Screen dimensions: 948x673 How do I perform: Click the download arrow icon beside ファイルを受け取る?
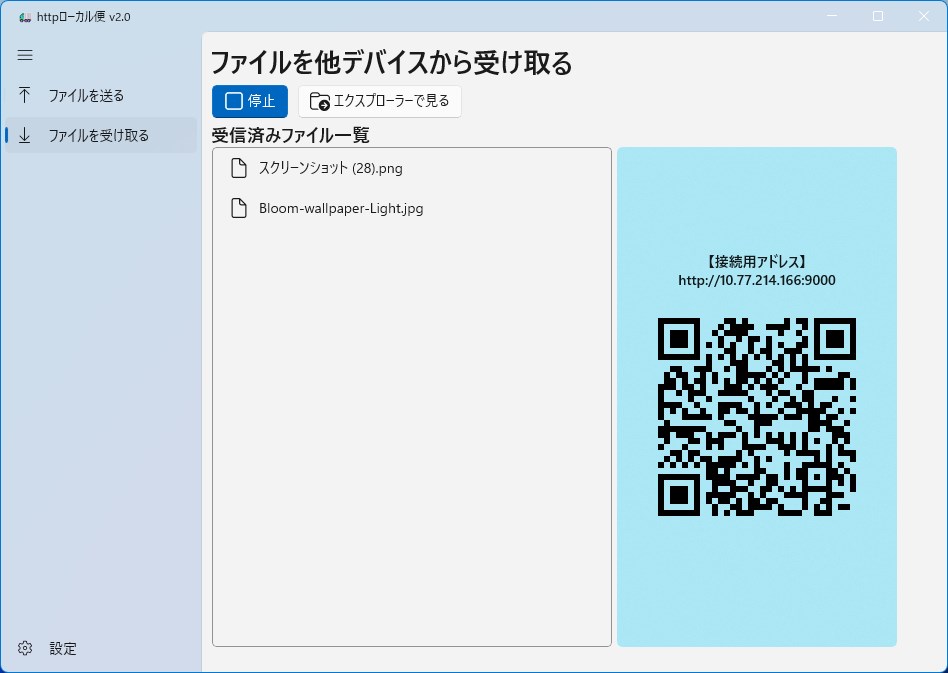coord(24,135)
